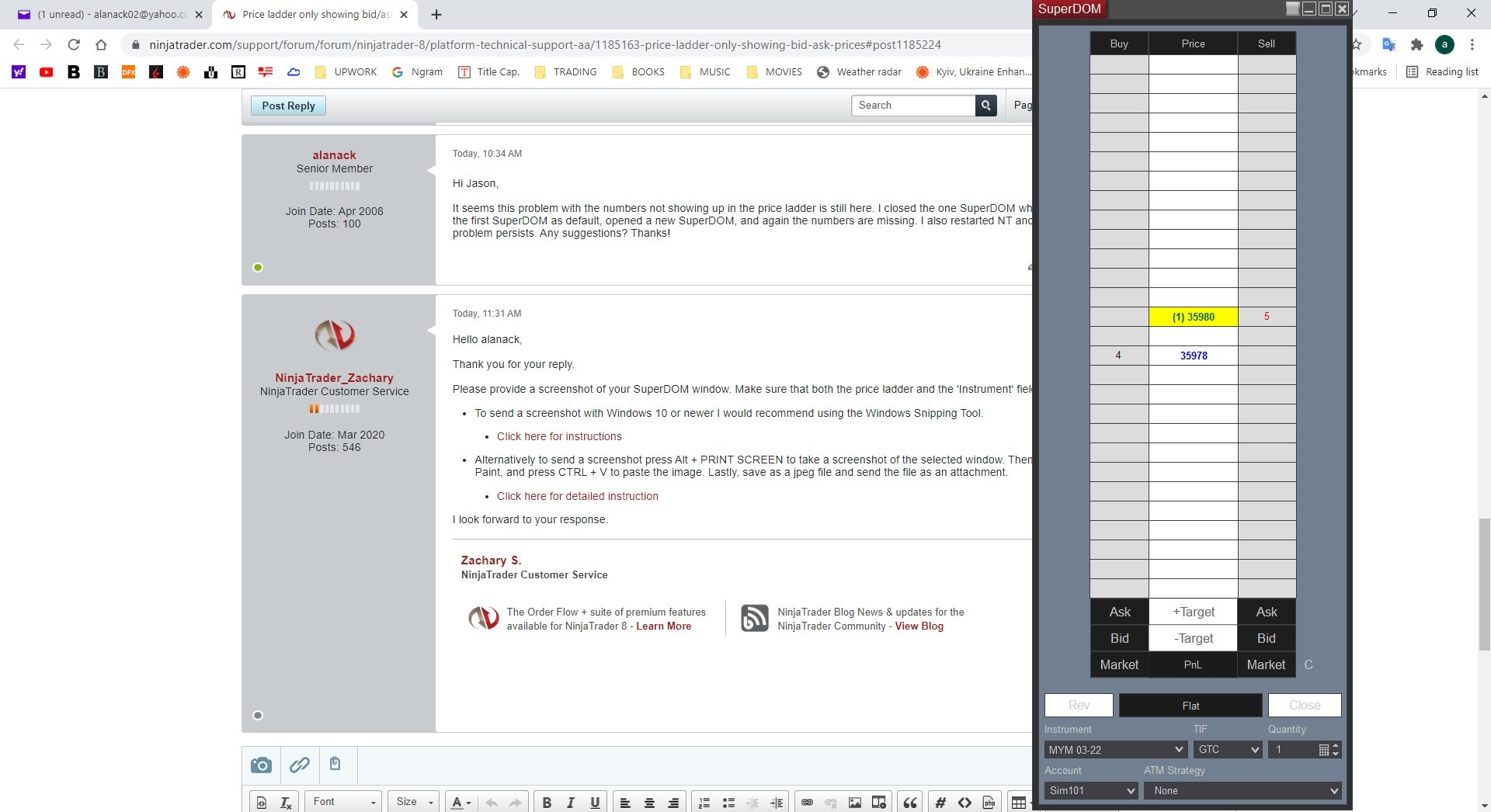
Task: Insert video via editor toolbar
Action: (879, 803)
